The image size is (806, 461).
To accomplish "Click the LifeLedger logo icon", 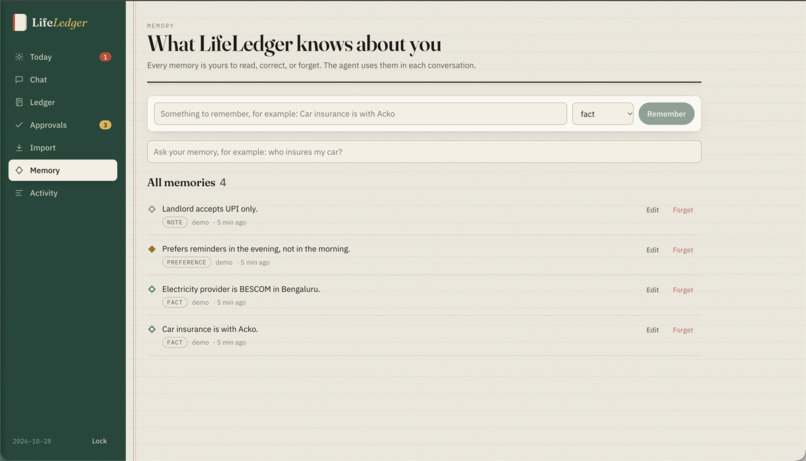I will click(20, 22).
